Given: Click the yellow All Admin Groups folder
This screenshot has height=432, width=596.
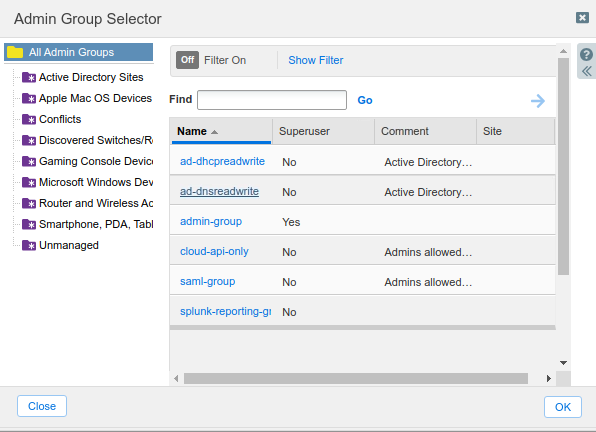Looking at the screenshot, I should [15, 52].
